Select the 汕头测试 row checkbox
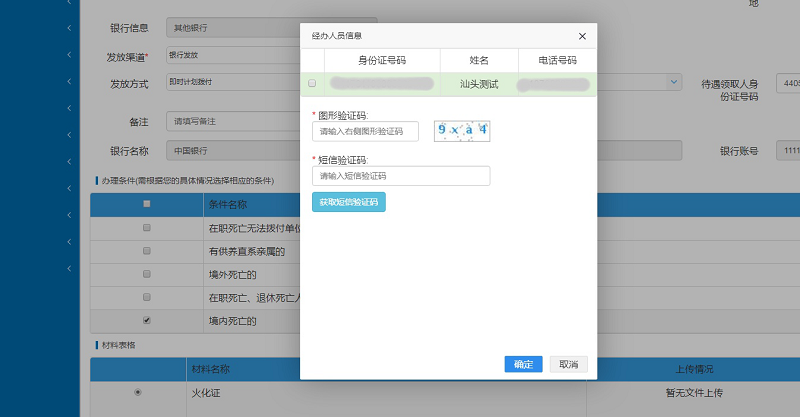The height and width of the screenshot is (417, 800). pos(312,84)
